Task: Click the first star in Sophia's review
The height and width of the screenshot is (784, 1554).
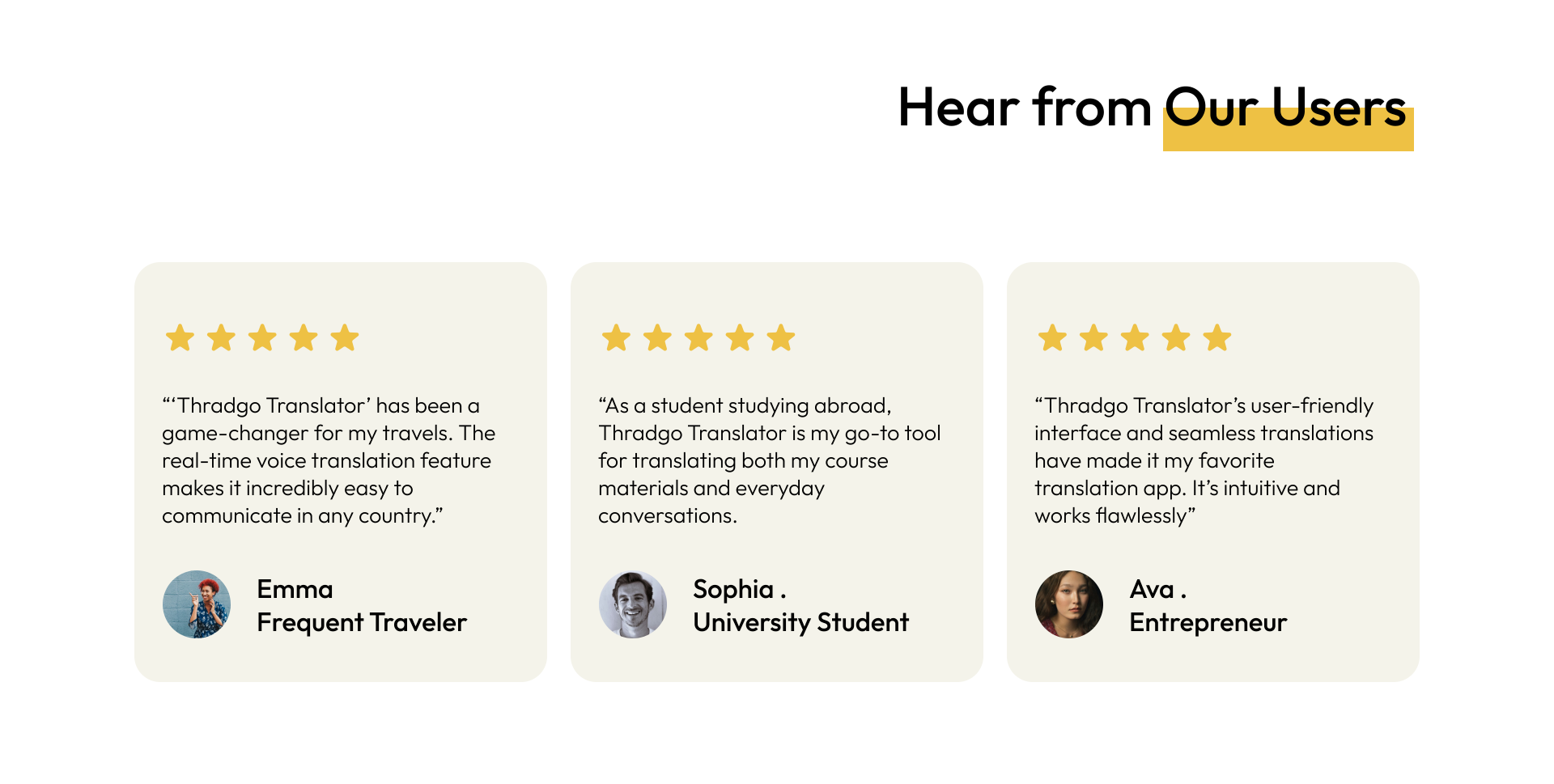Action: pyautogui.click(x=616, y=338)
